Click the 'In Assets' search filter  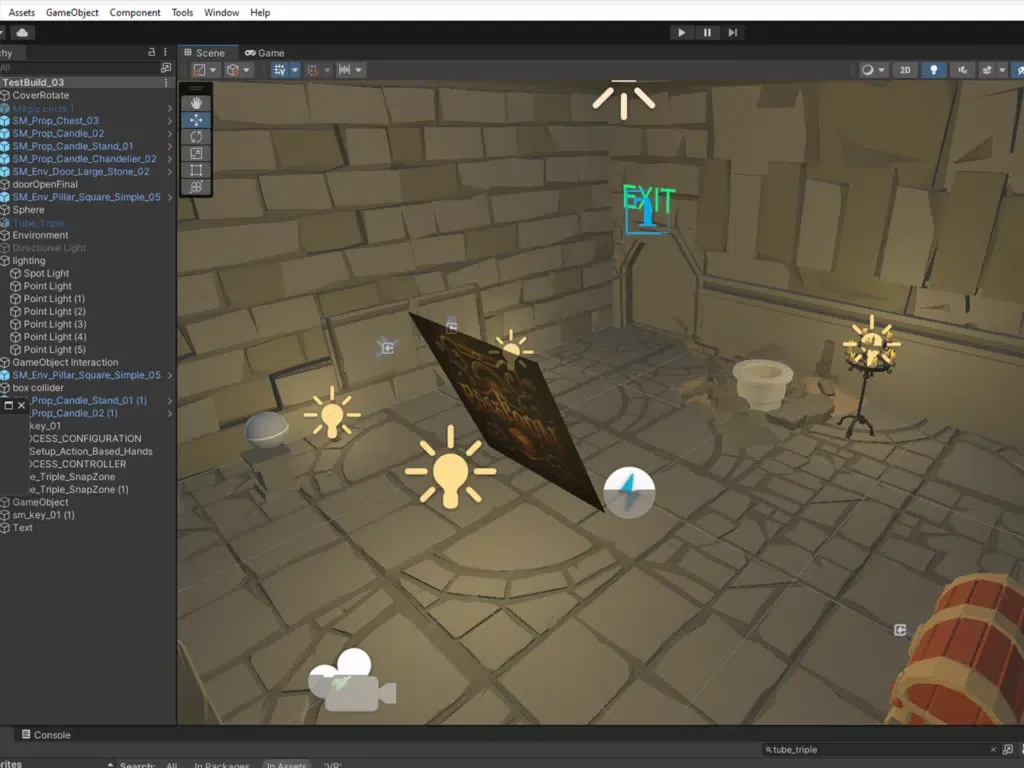pyautogui.click(x=285, y=766)
